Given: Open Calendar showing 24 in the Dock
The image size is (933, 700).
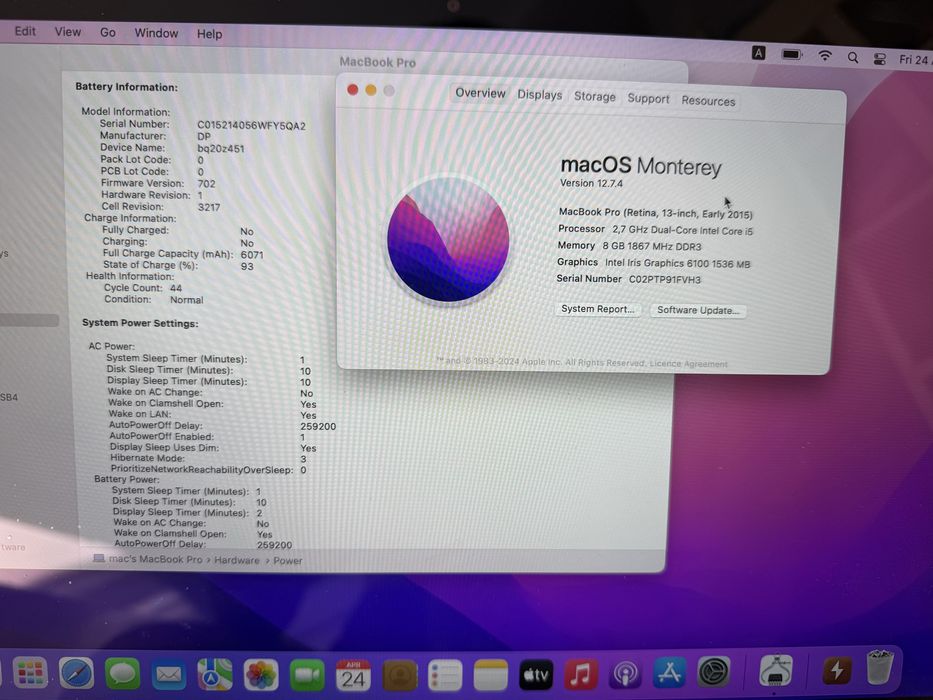Looking at the screenshot, I should point(353,676).
